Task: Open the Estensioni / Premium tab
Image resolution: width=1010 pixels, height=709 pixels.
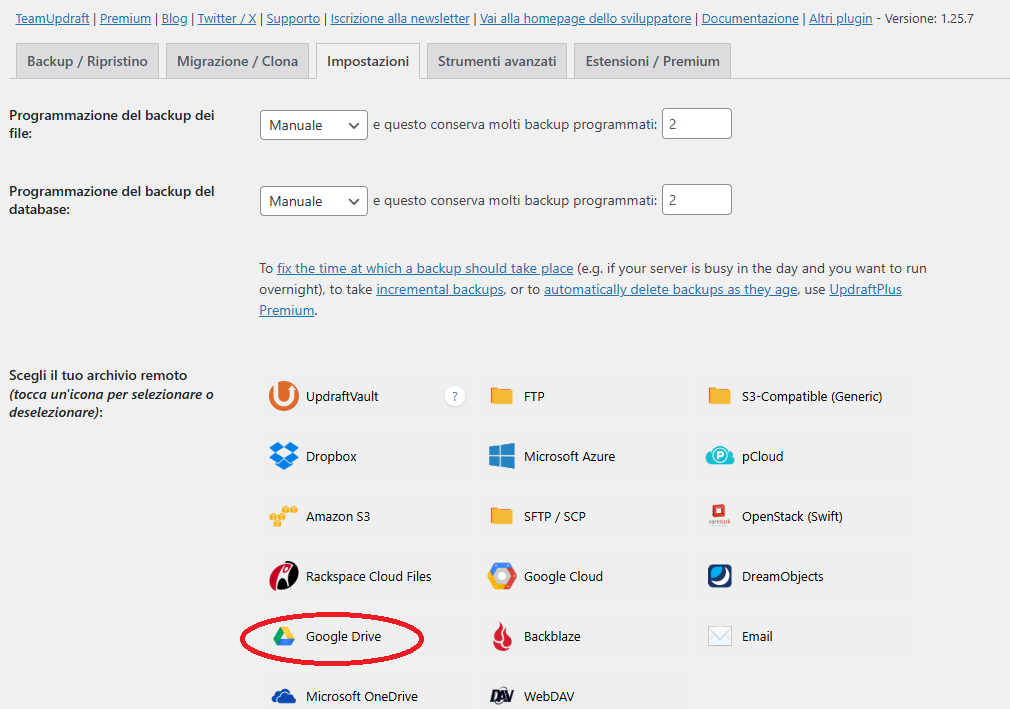Action: [652, 61]
